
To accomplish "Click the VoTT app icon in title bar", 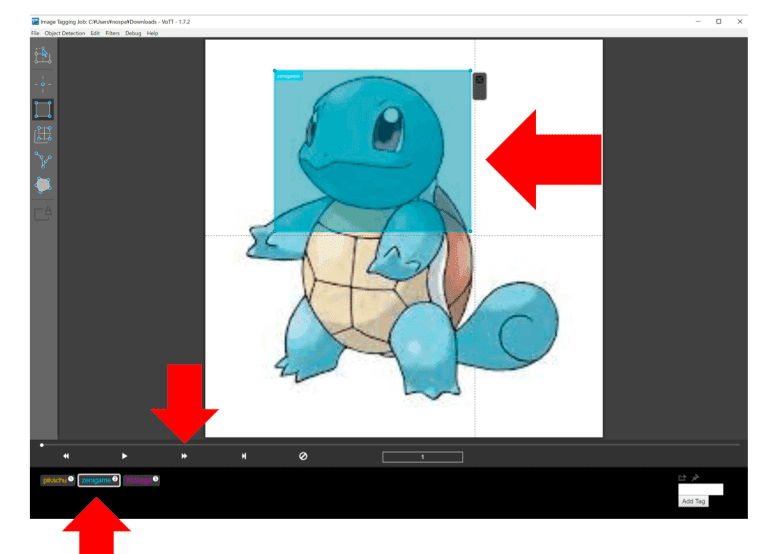I will [35, 22].
